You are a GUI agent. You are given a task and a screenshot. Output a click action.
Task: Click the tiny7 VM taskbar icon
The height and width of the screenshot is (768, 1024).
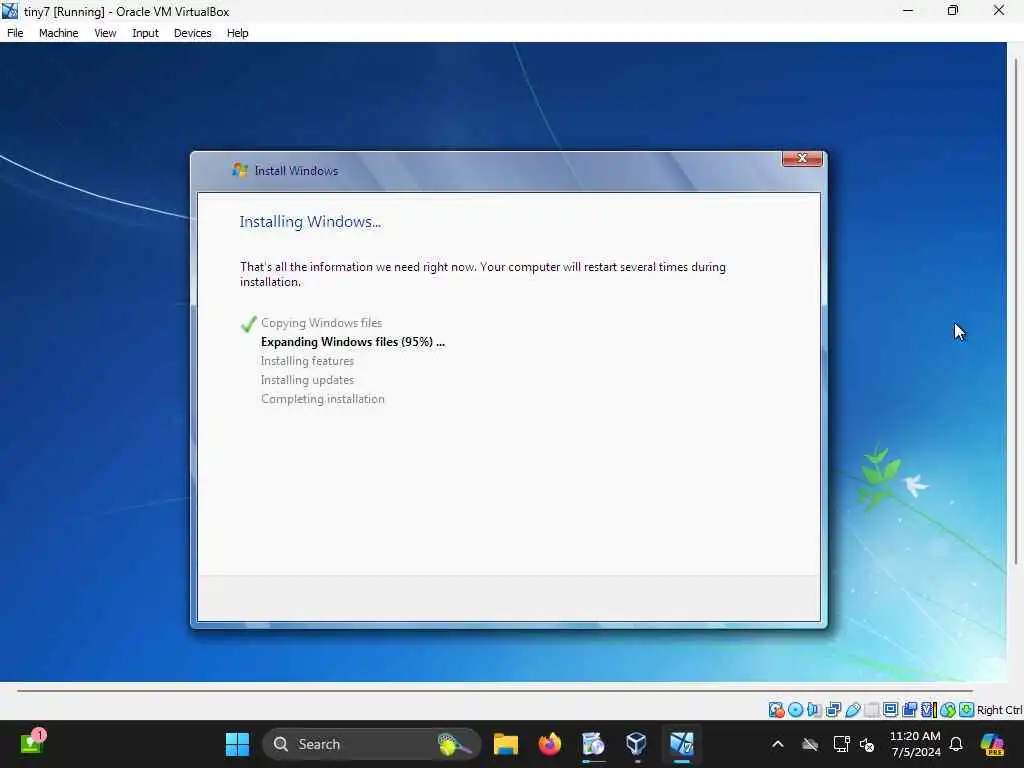[x=681, y=744]
